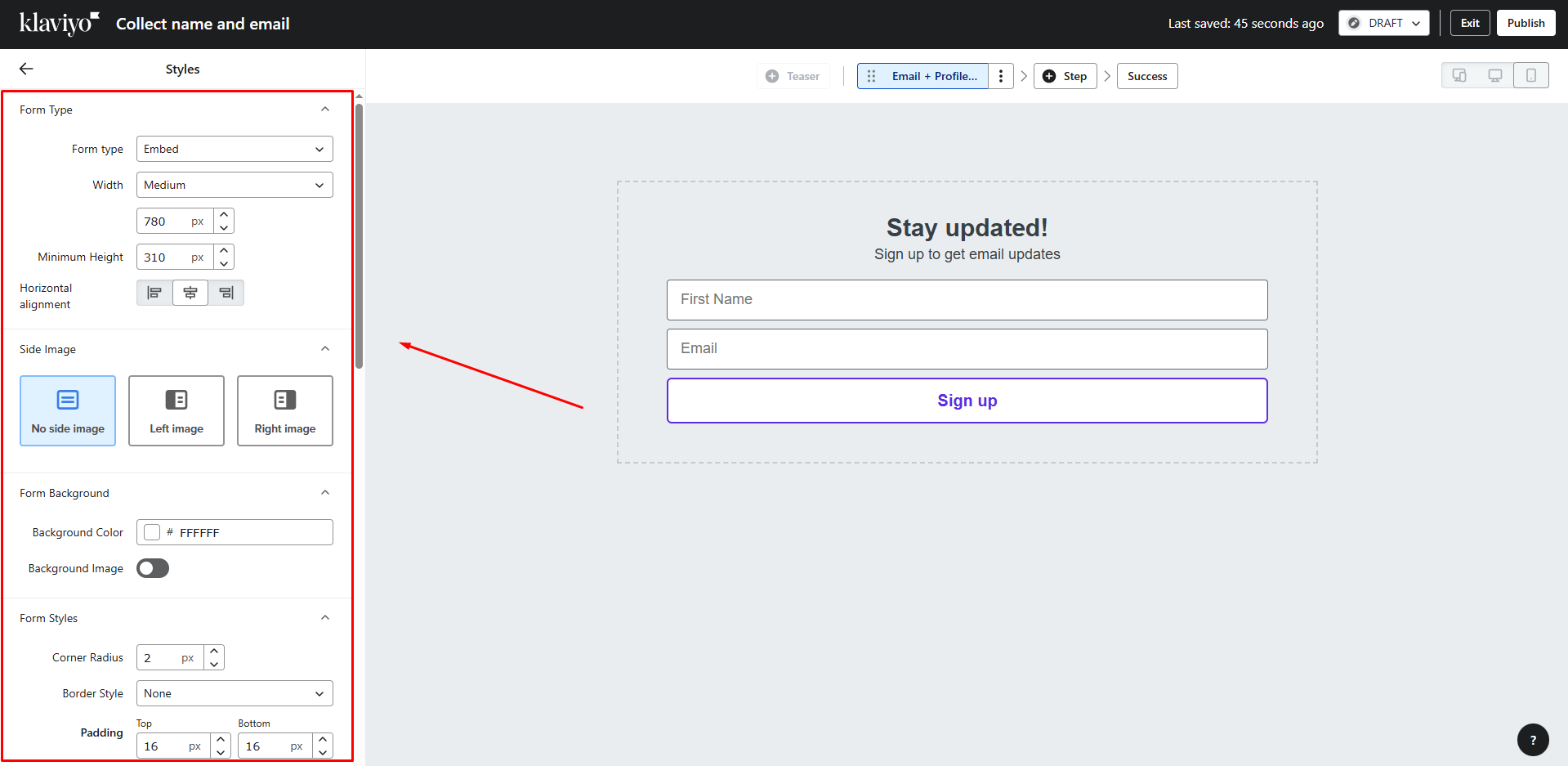
Task: Click the Publish button
Action: click(x=1526, y=23)
